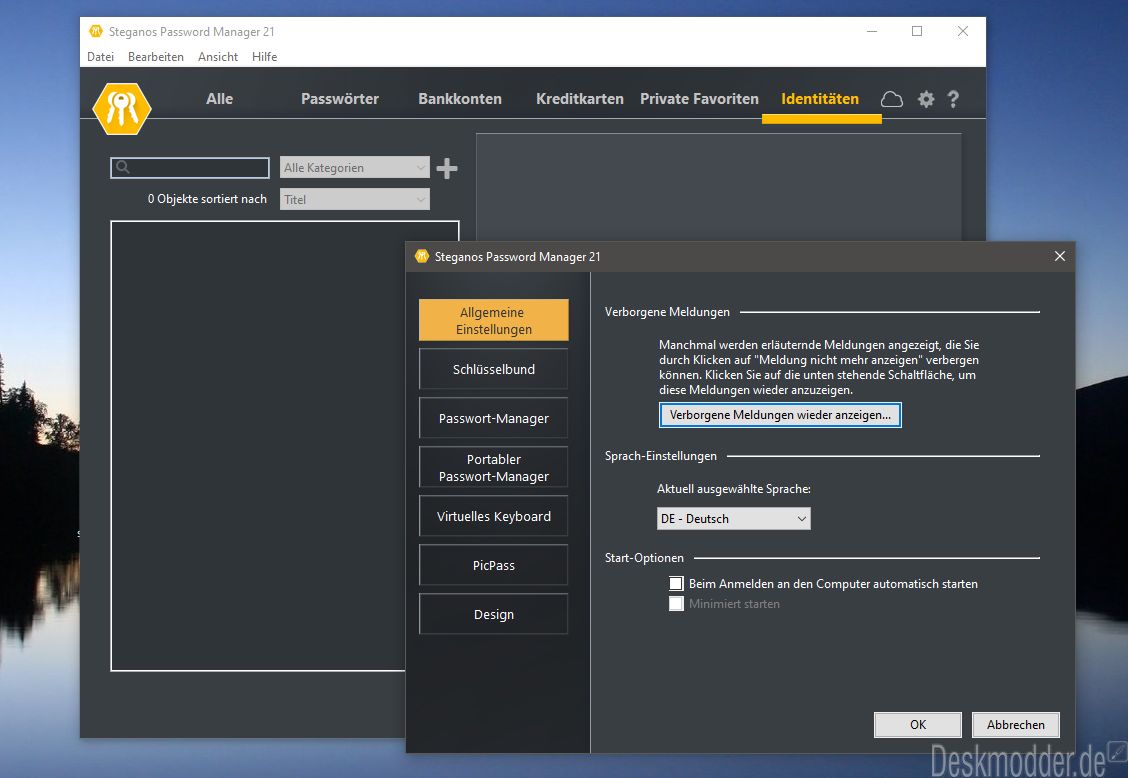
Task: Click 'Verborgene Meldungen wieder anzeigen...' button
Action: coord(781,415)
